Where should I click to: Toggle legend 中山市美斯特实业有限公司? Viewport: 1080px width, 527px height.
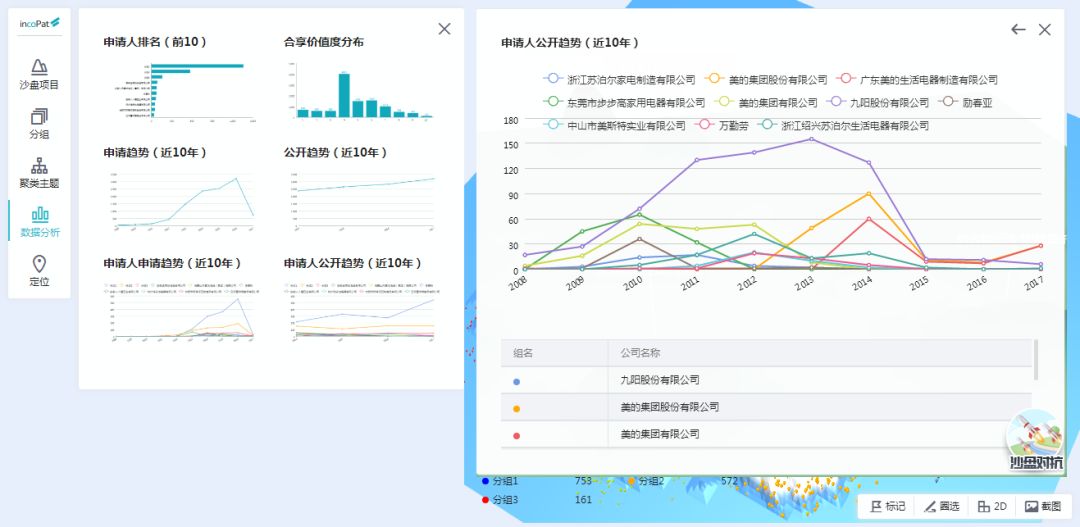point(614,125)
